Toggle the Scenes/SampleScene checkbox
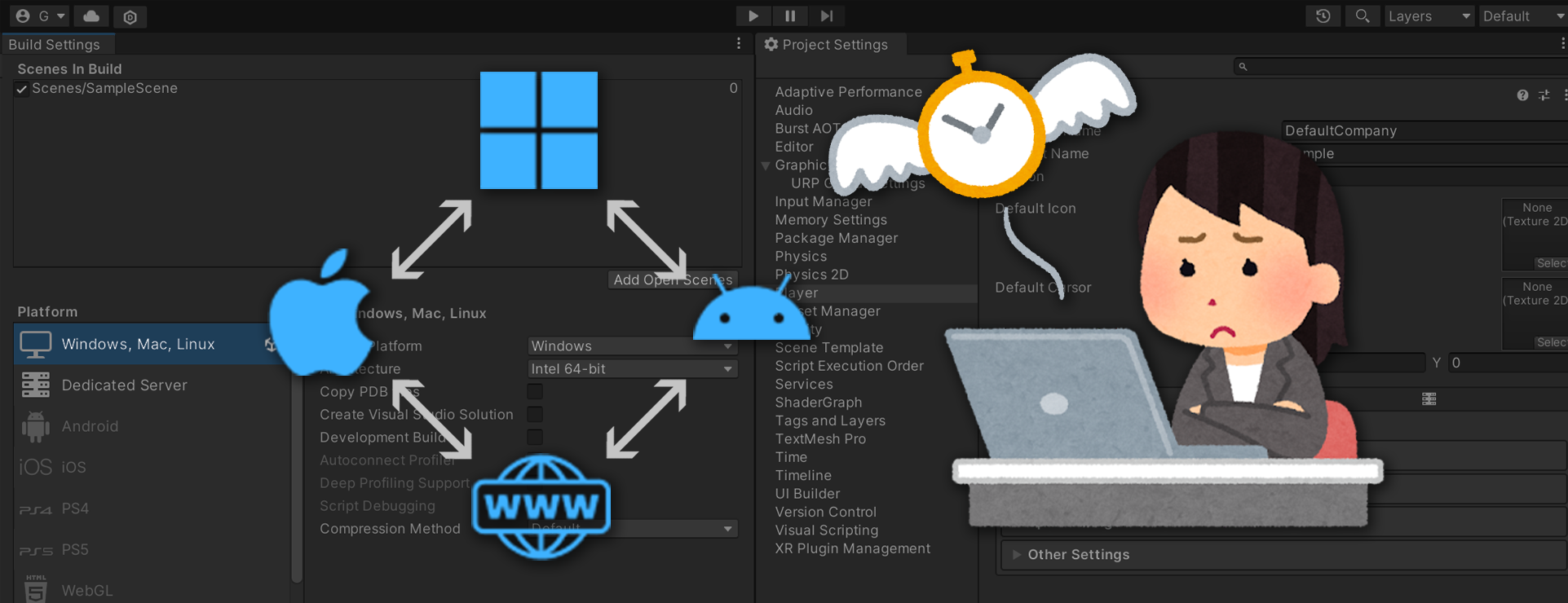This screenshot has height=603, width=1568. [x=22, y=89]
